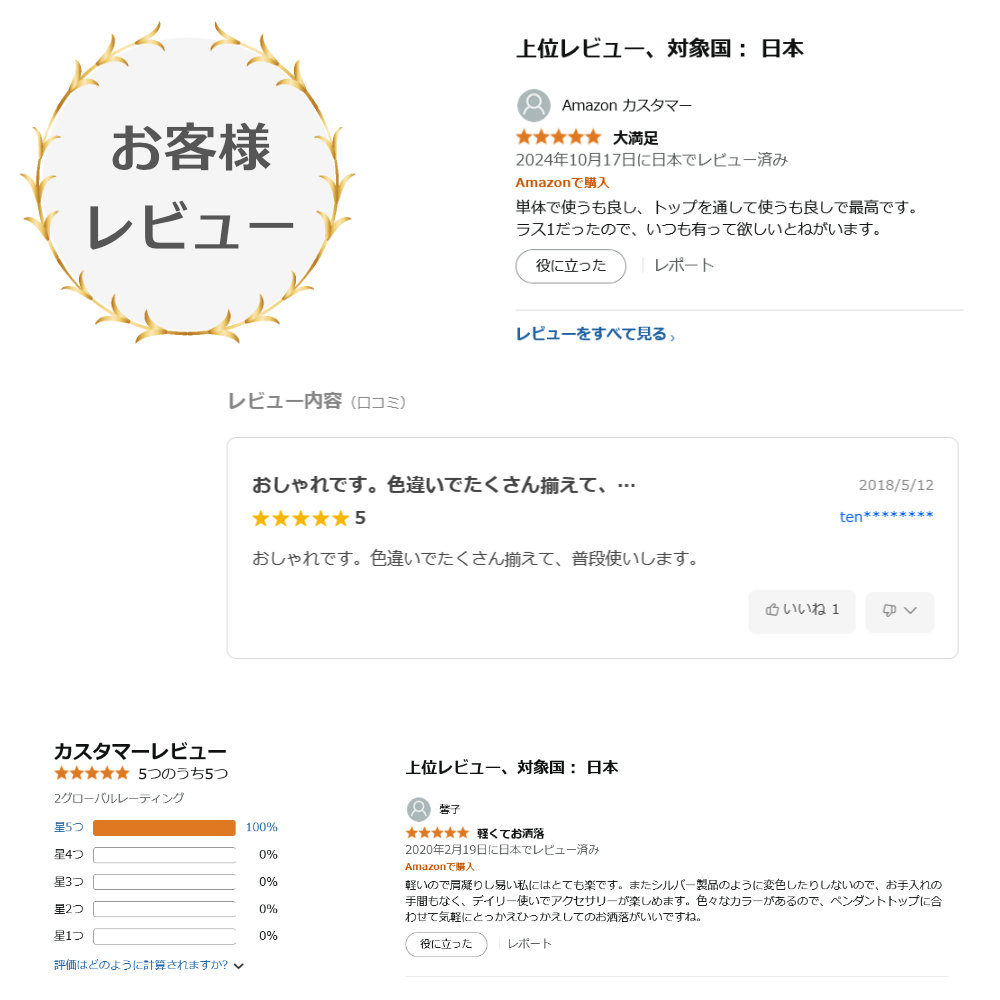Open レビューをすべて見る link
The height and width of the screenshot is (1000, 1000).
(595, 334)
